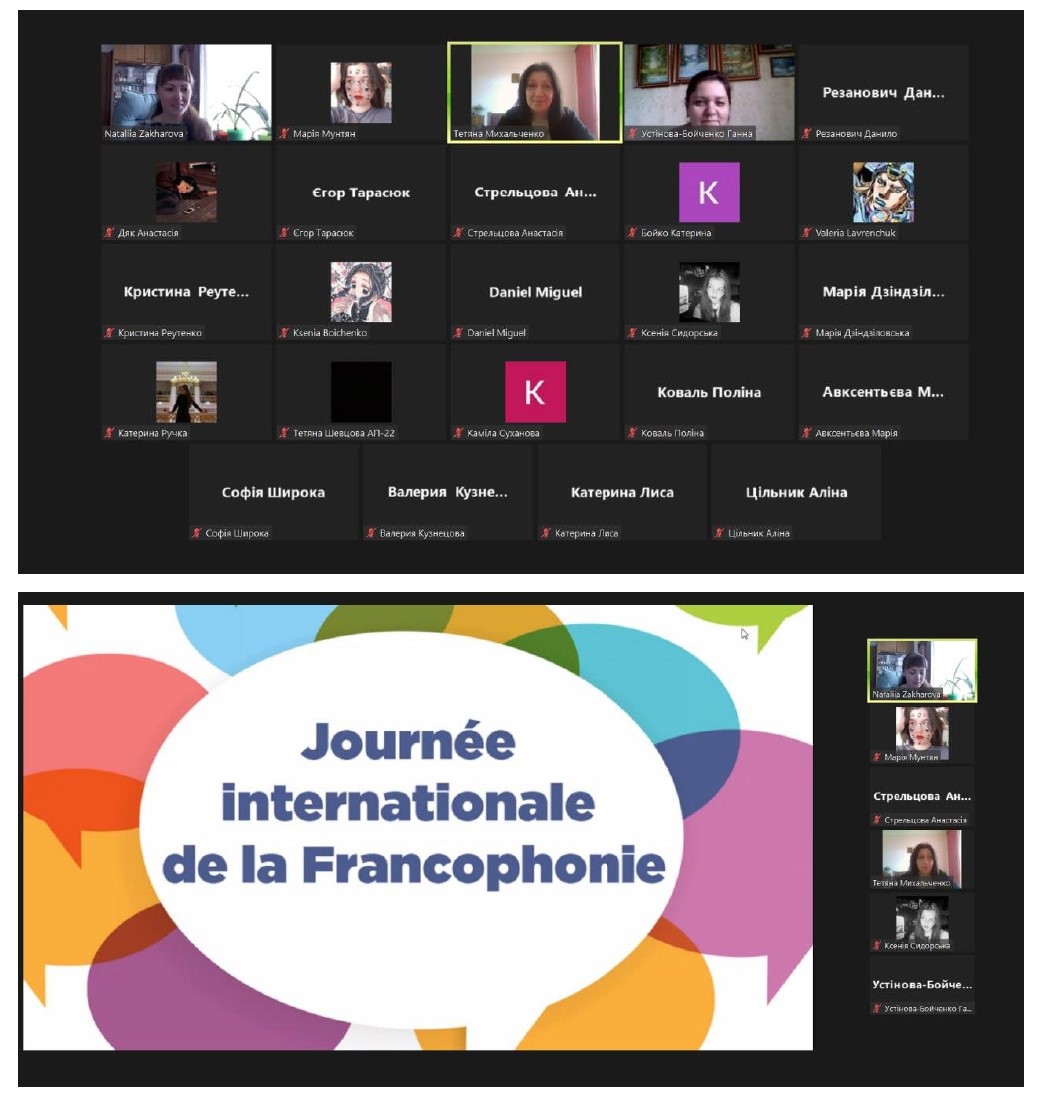Click muted mic icon beside Коваль Поліна

point(632,433)
